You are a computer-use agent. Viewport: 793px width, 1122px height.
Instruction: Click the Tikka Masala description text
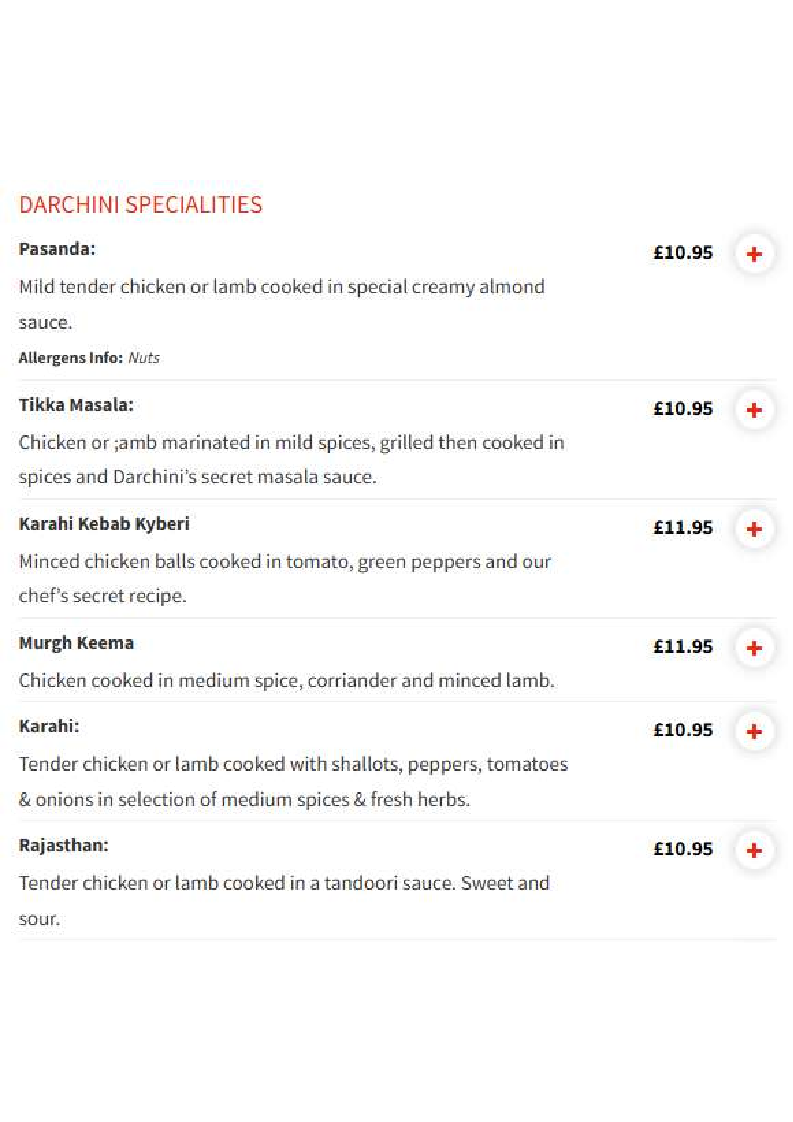tap(291, 459)
